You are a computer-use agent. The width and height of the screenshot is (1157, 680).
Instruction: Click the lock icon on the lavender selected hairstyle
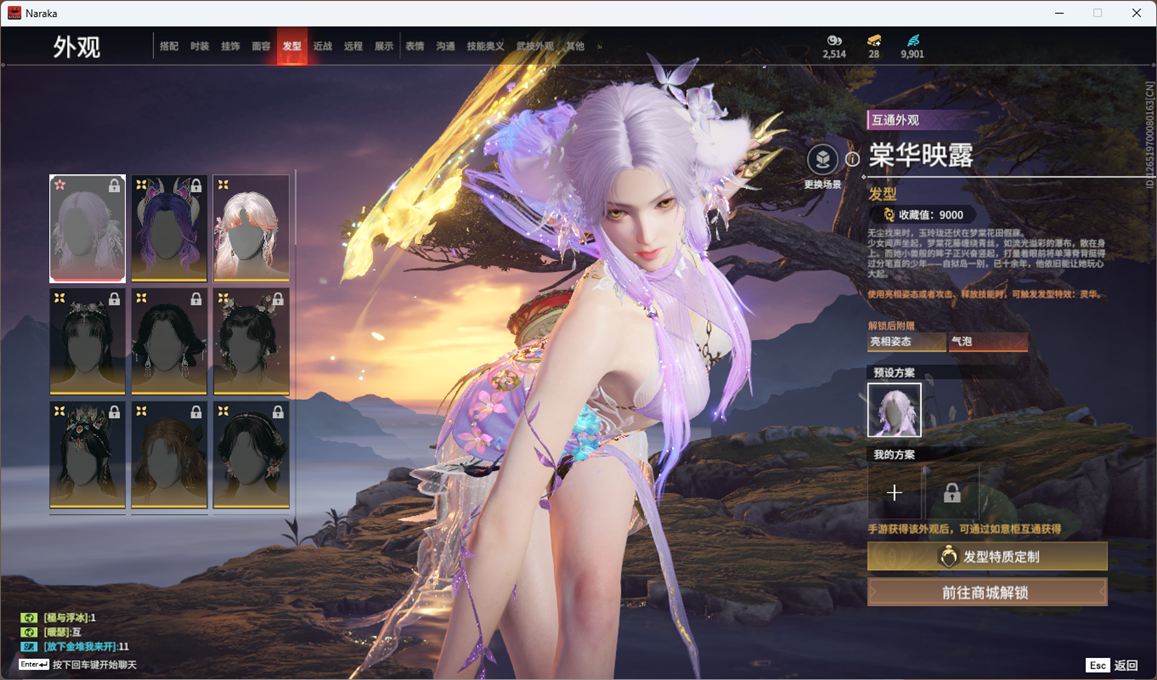114,186
